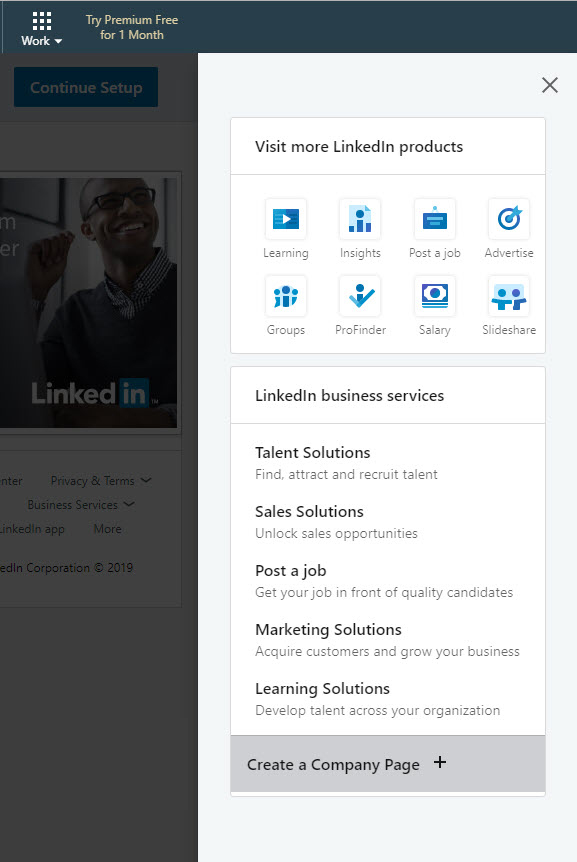Click the Continue Setup button
577x862 pixels.
click(x=86, y=87)
